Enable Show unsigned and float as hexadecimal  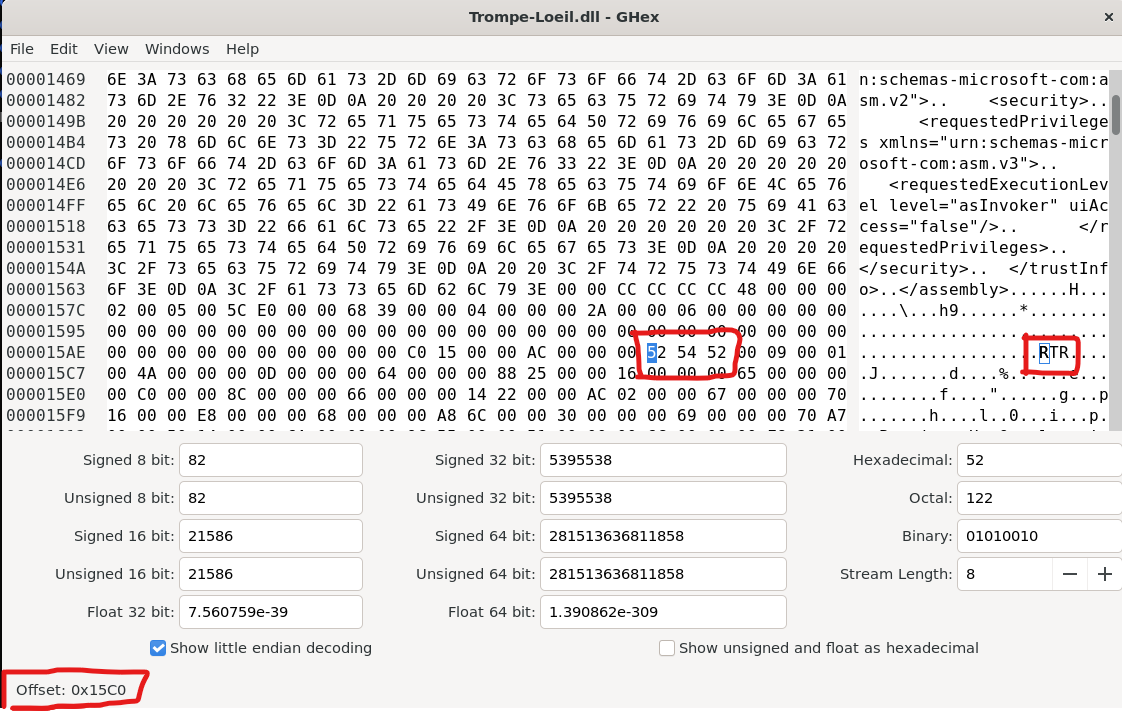[x=667, y=648]
